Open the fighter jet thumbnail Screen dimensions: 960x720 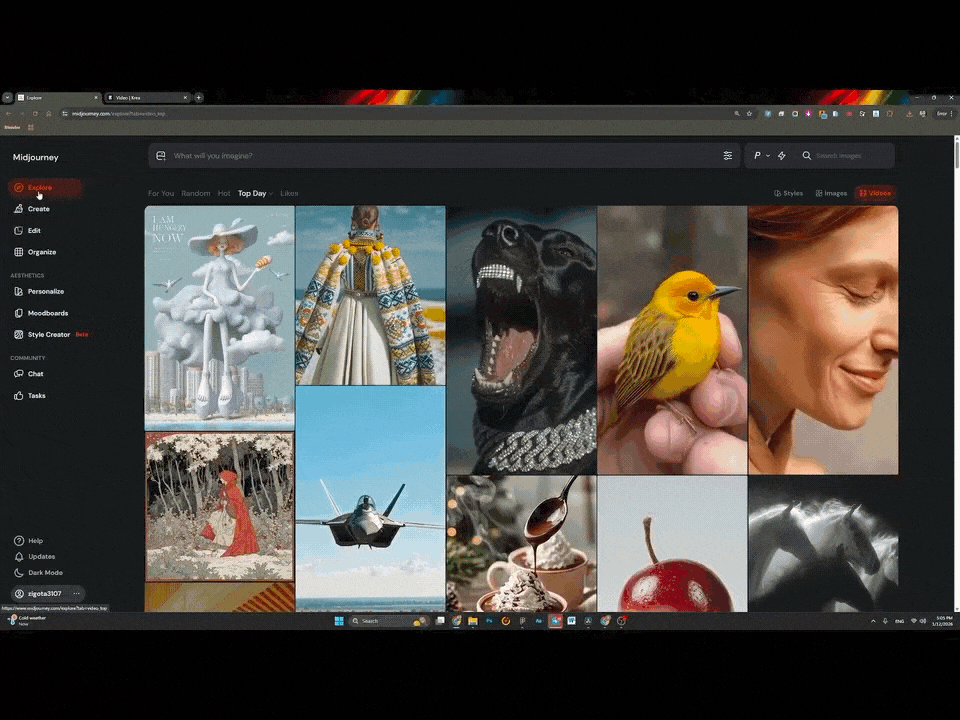click(x=370, y=499)
